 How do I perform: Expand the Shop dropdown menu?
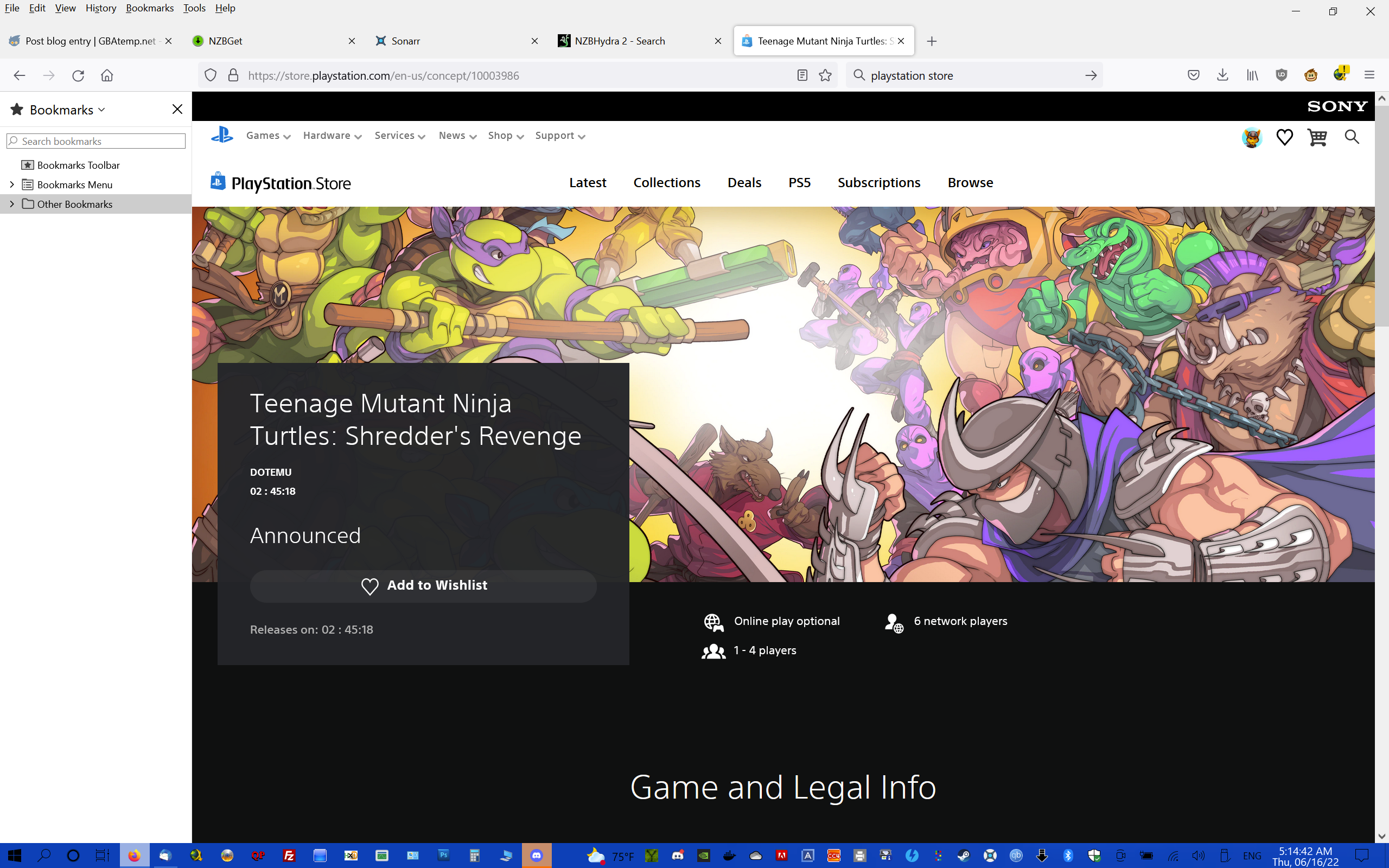point(506,136)
